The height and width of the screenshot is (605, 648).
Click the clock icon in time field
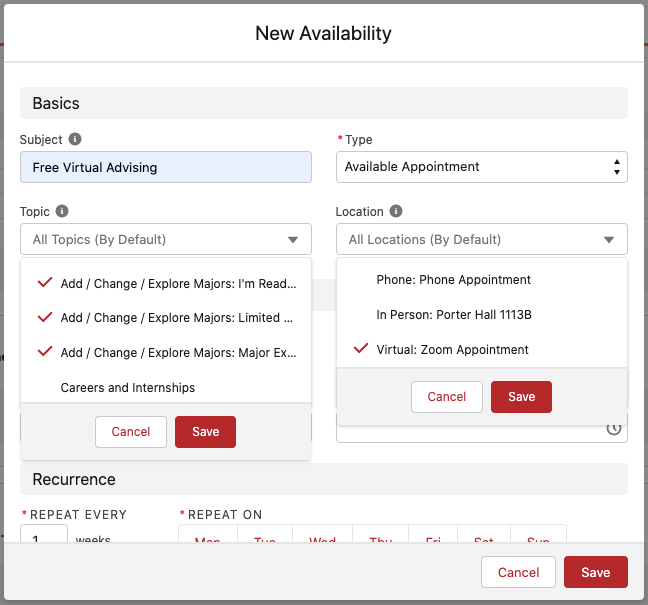614,429
